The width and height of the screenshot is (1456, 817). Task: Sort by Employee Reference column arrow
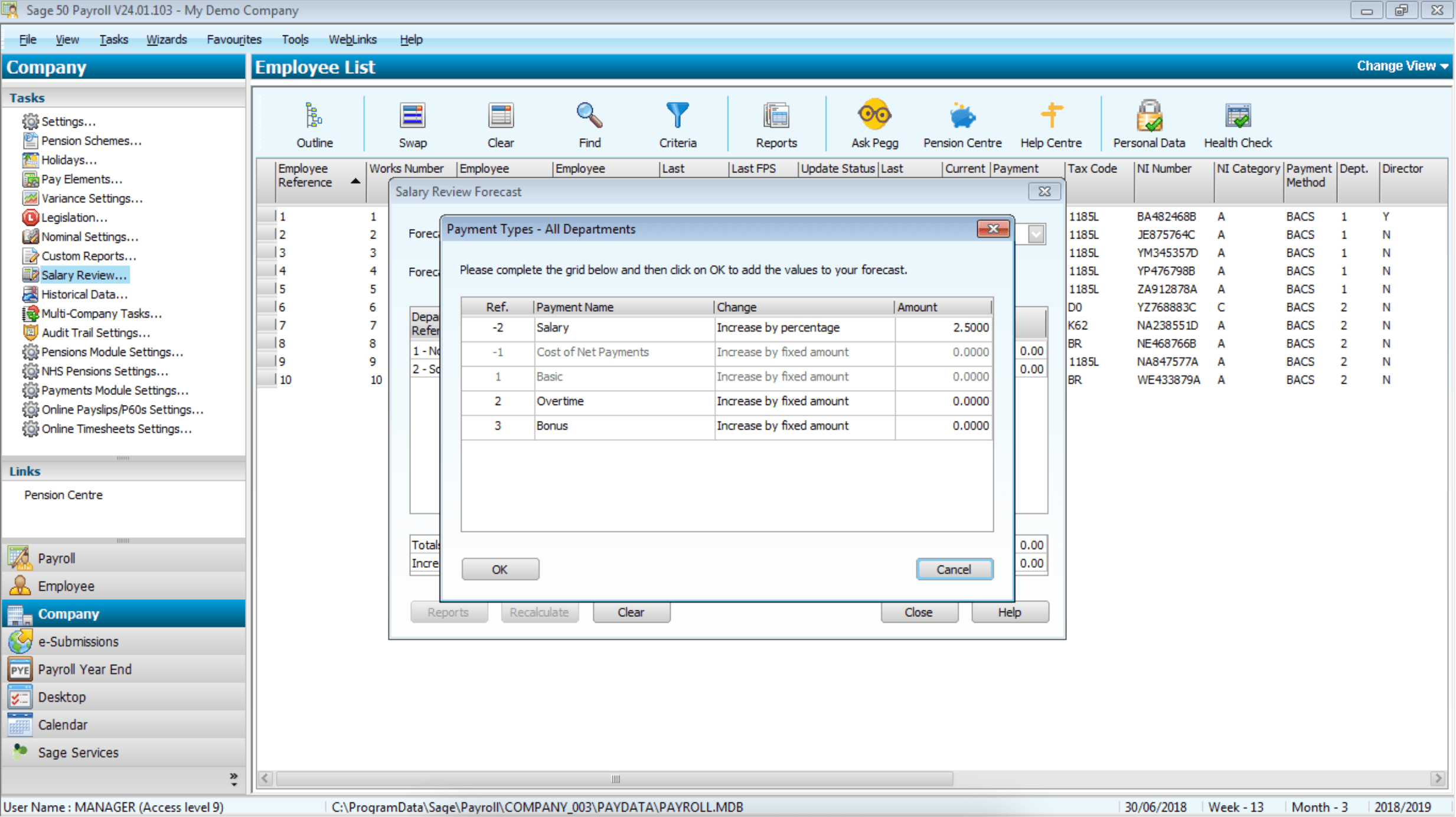355,181
